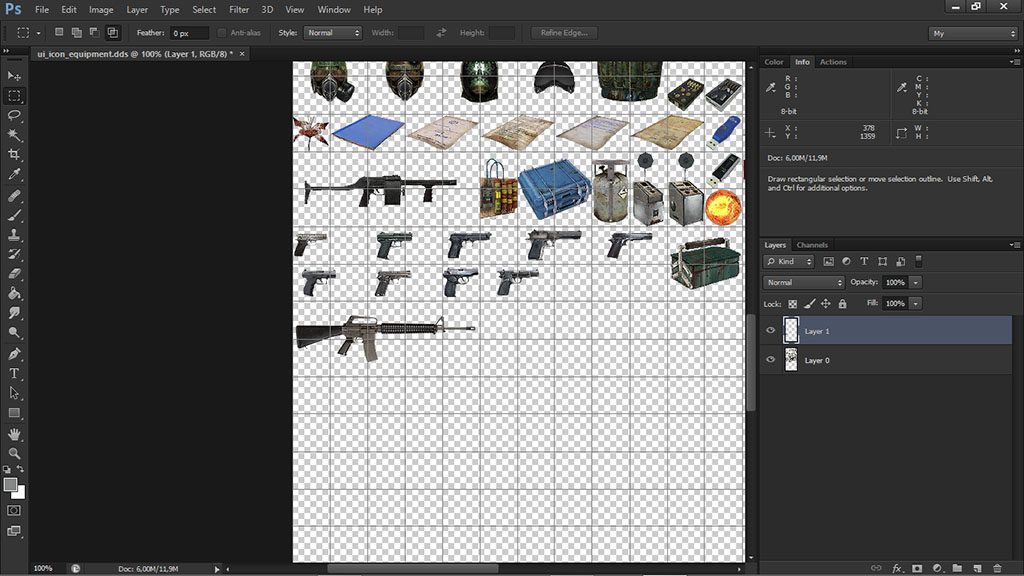Toggle the Anti-alias checkbox
Screen dimensions: 1024x576
222,33
